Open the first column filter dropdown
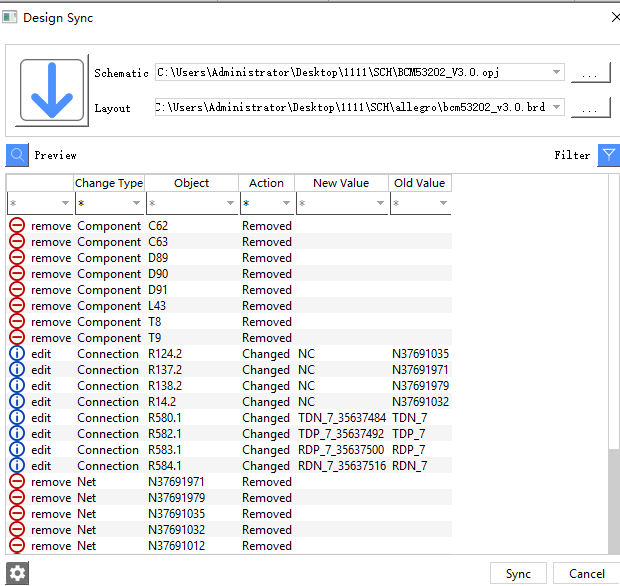Screen dimensions: 620x586 tap(65, 203)
